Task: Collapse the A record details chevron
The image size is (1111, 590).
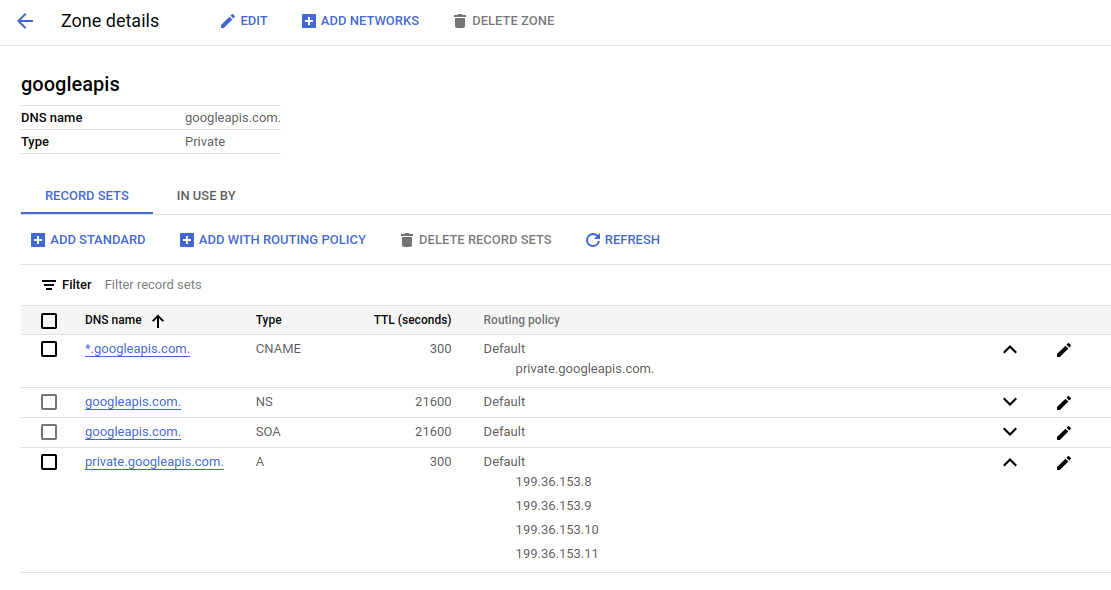Action: (x=1010, y=463)
